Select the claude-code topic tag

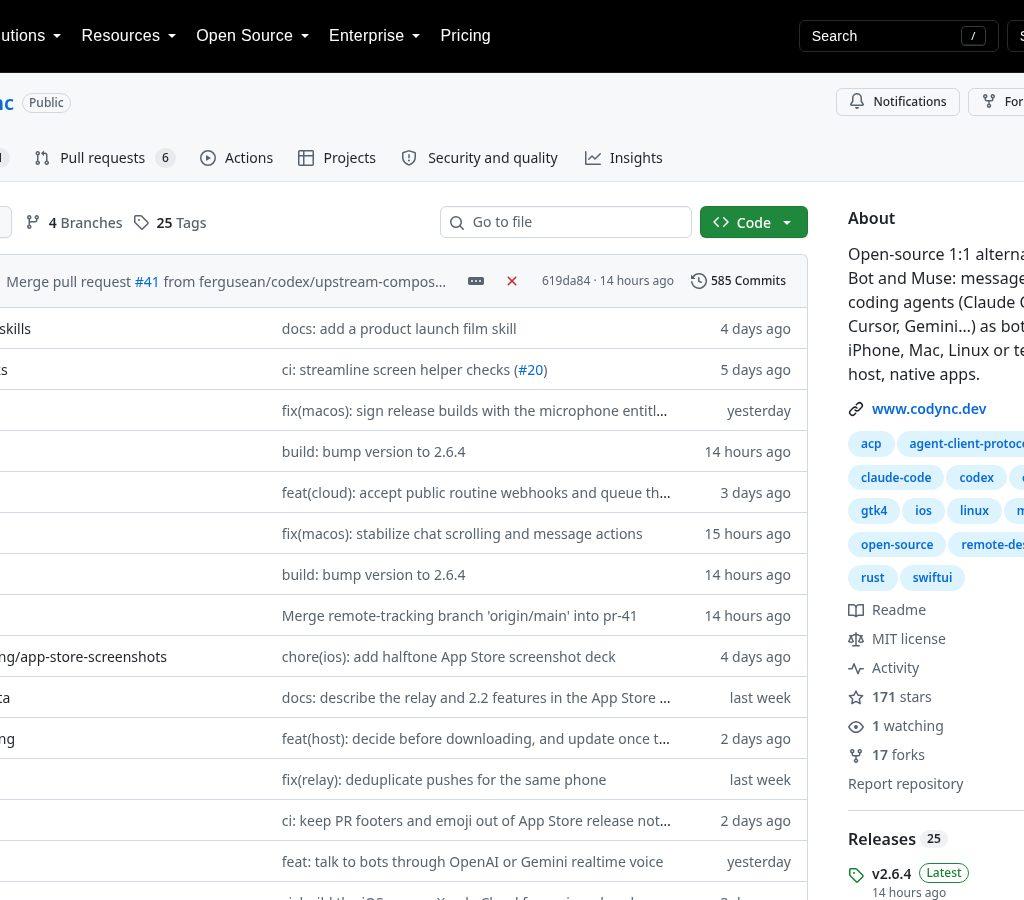click(x=895, y=477)
